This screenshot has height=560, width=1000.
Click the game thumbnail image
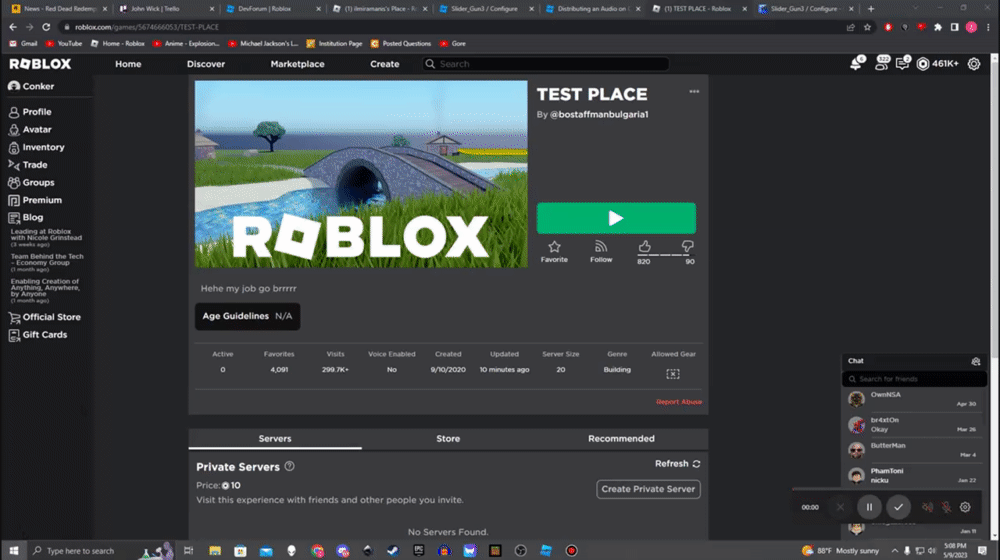(x=361, y=173)
